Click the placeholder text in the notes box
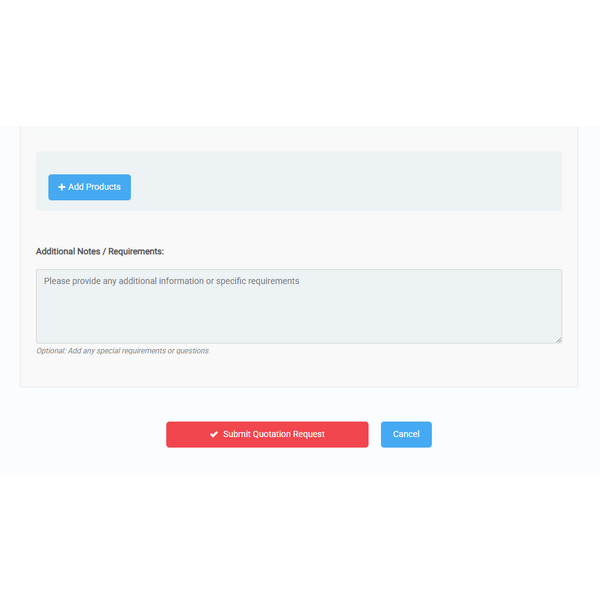 click(x=171, y=281)
